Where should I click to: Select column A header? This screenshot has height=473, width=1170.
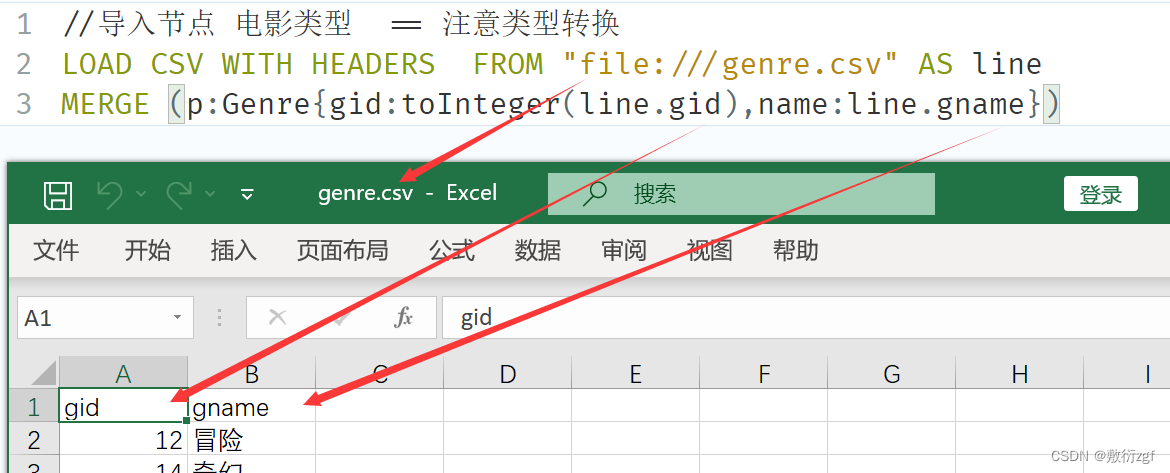pyautogui.click(x=123, y=373)
